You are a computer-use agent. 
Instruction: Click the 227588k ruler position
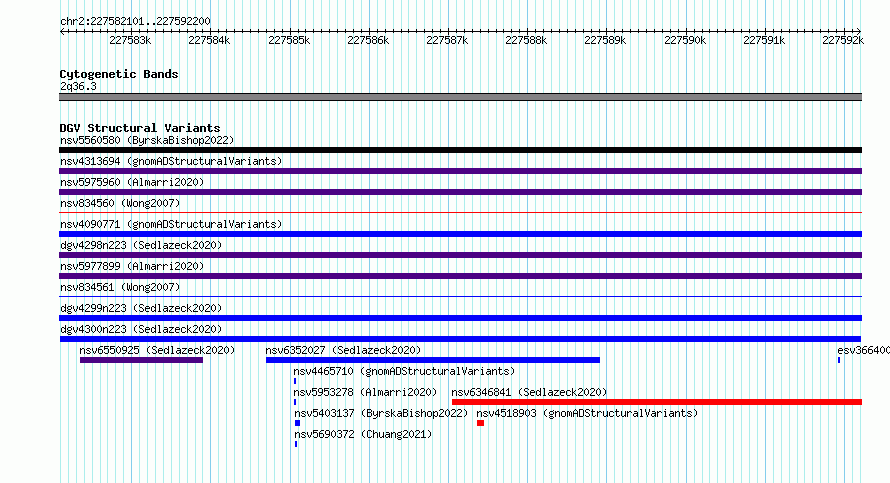pyautogui.click(x=526, y=40)
